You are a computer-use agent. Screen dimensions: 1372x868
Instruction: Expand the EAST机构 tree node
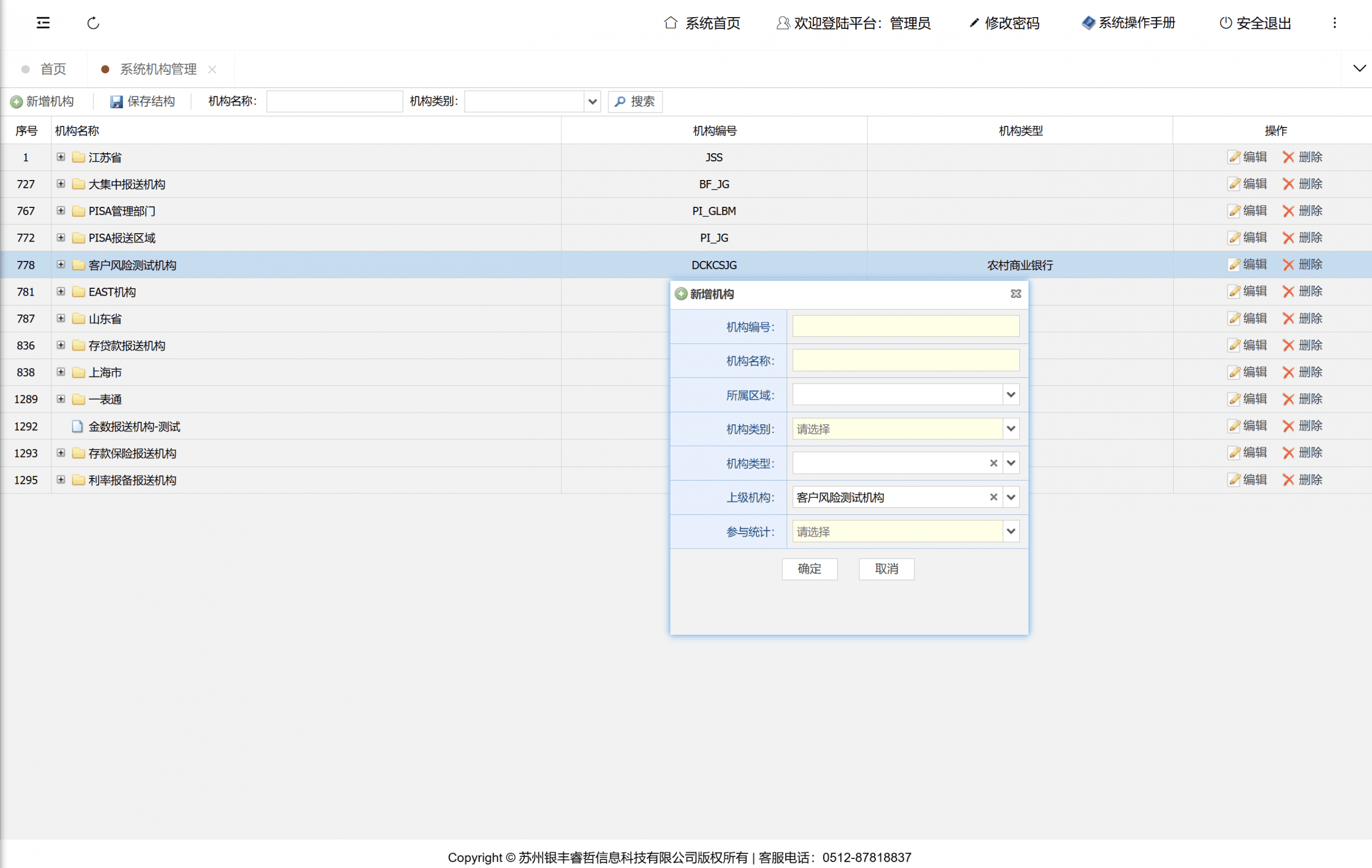click(x=61, y=291)
